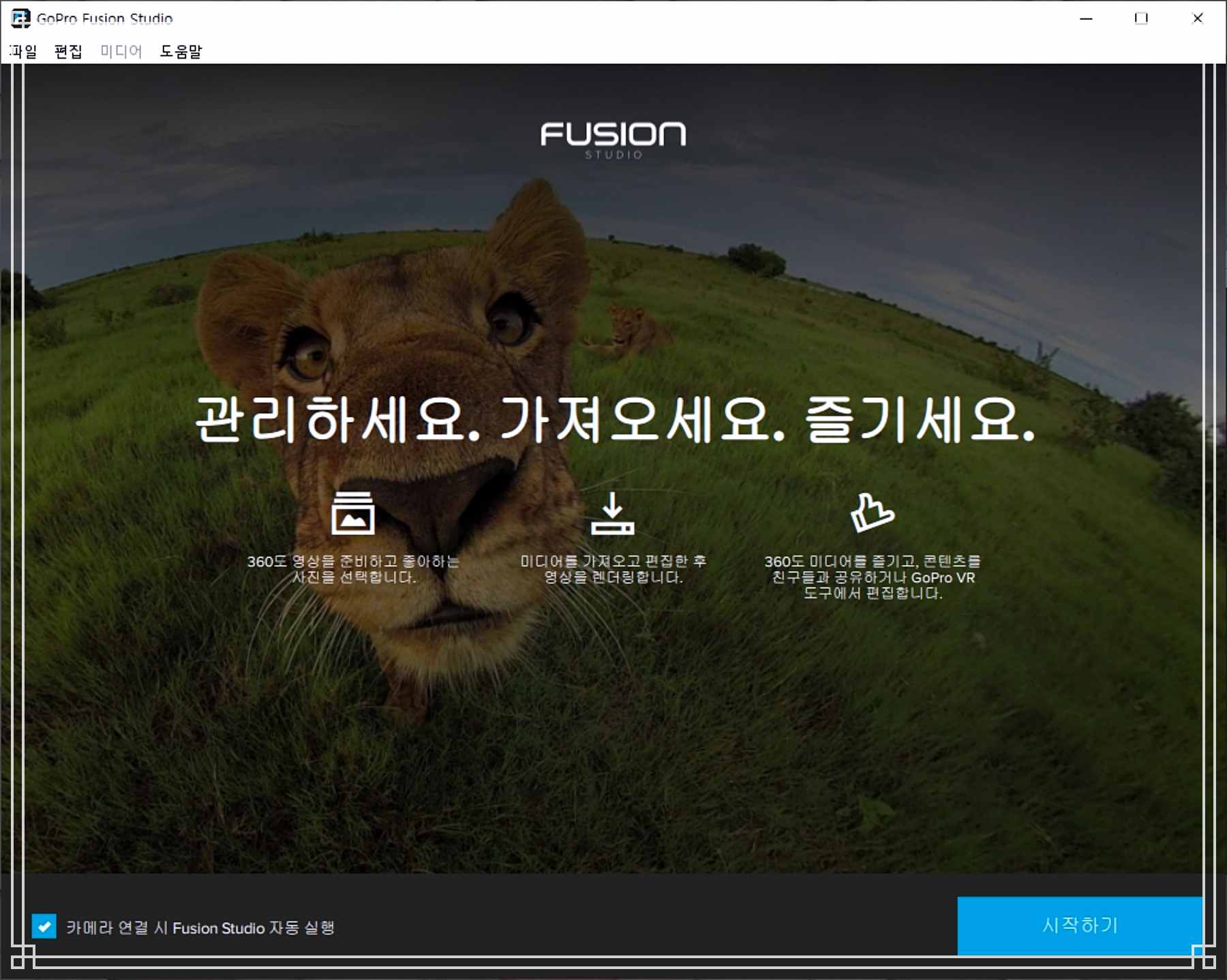
Task: Click the thumbs-up enjoy icon
Action: pos(872,512)
